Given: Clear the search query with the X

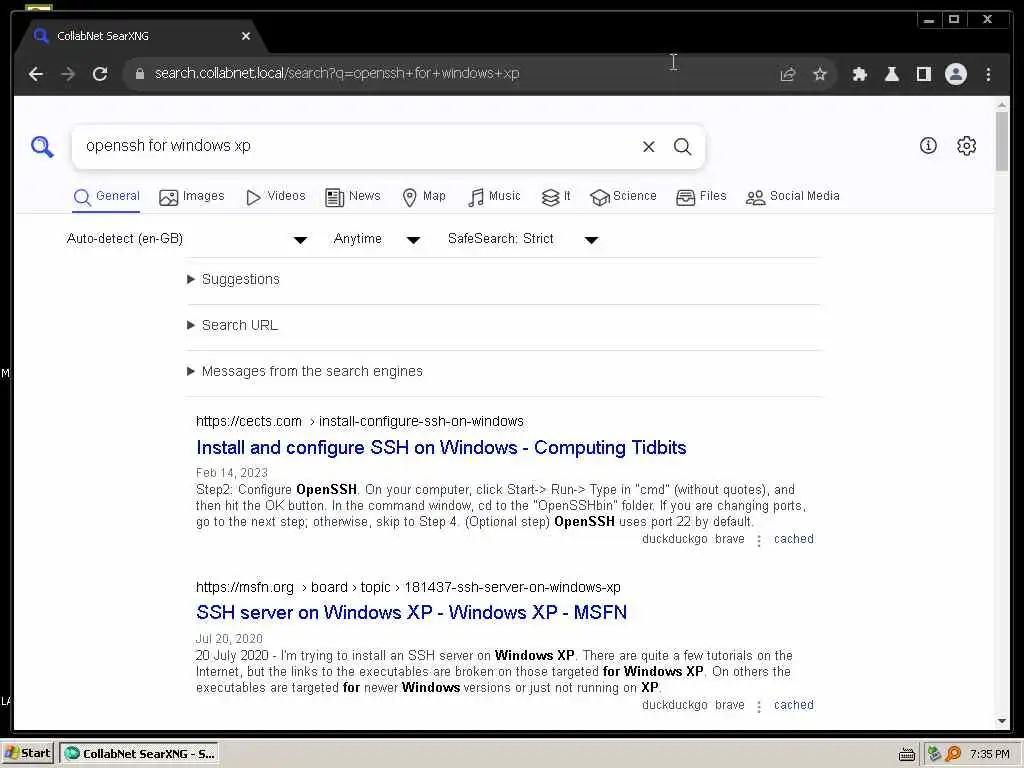Looking at the screenshot, I should tap(648, 147).
